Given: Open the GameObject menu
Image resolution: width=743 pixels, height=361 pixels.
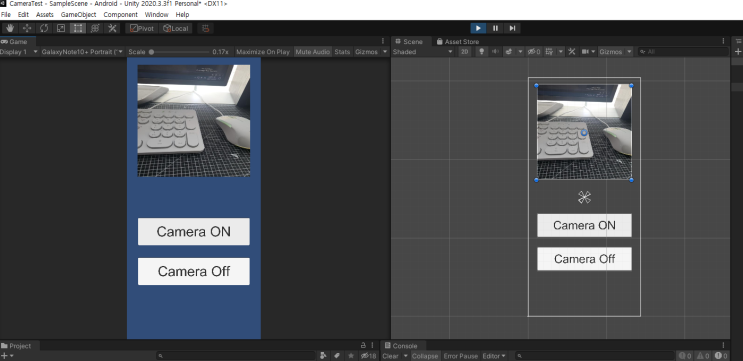Looking at the screenshot, I should pyautogui.click(x=79, y=15).
